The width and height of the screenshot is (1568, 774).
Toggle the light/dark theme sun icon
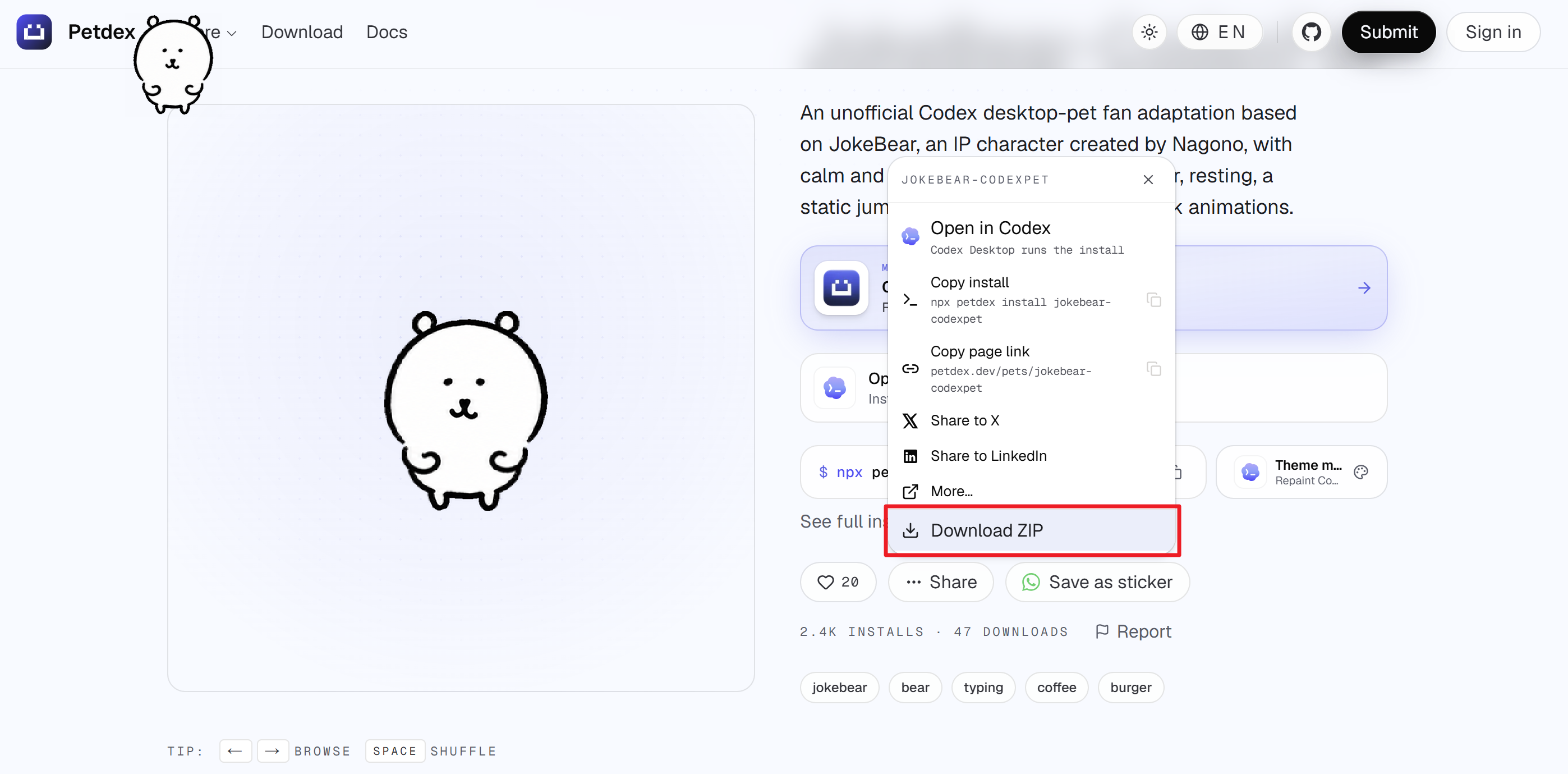pos(1149,31)
